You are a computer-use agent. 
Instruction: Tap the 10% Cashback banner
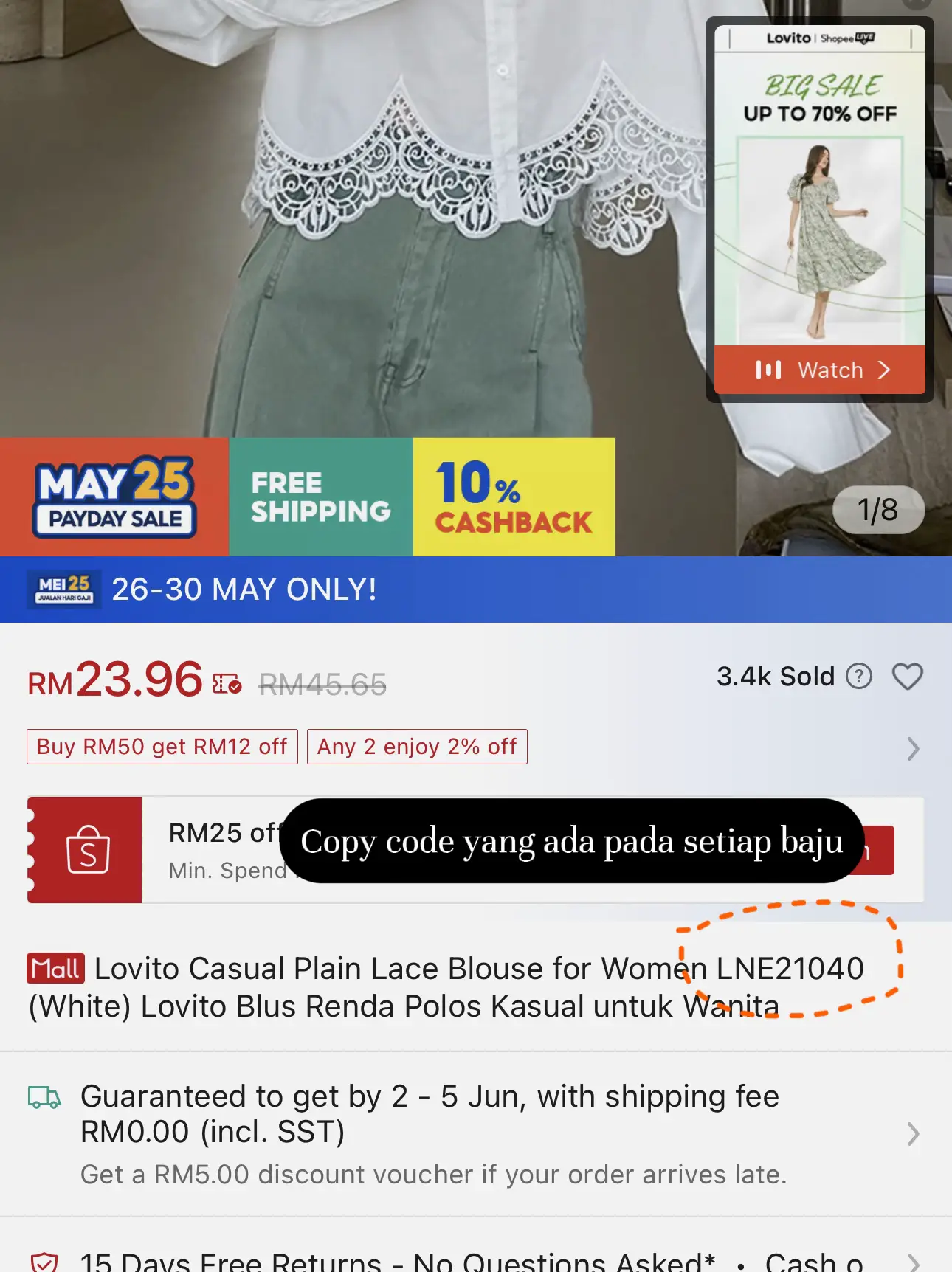[x=514, y=497]
